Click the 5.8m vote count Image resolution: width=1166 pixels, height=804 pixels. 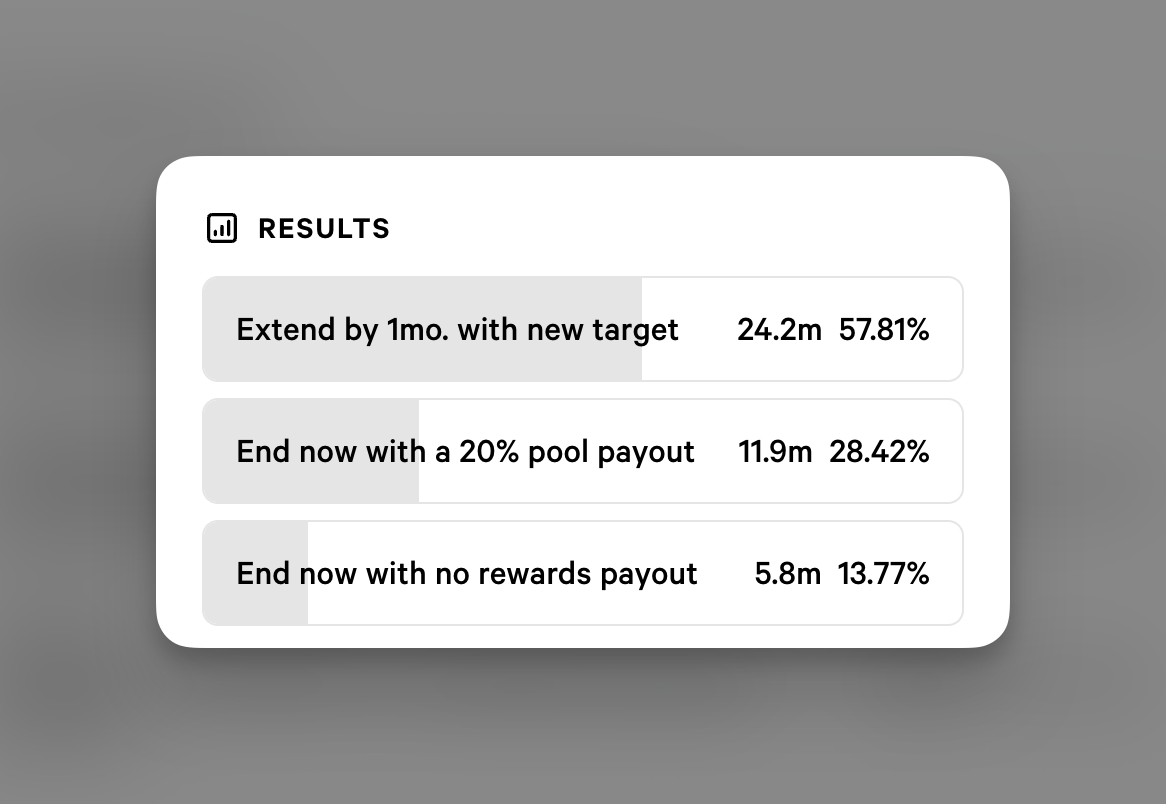tap(788, 573)
